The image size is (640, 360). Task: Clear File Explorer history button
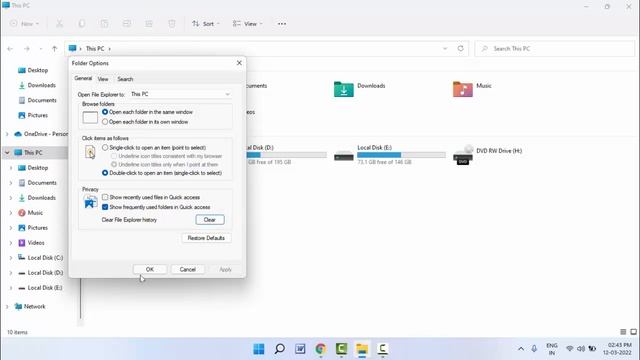[210, 220]
